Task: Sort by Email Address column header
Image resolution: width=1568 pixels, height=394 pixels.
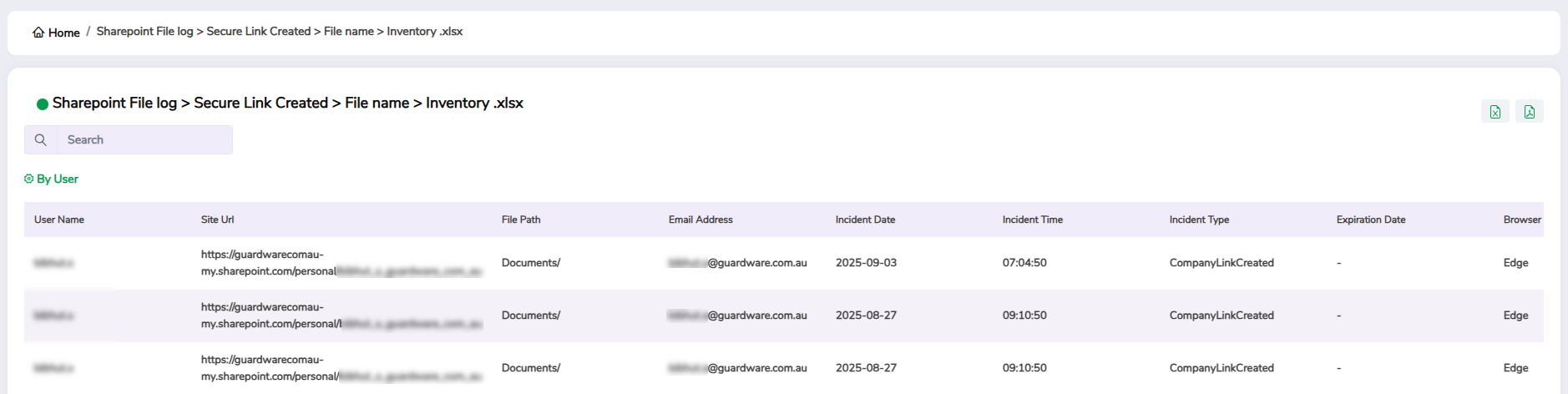Action: pos(701,220)
